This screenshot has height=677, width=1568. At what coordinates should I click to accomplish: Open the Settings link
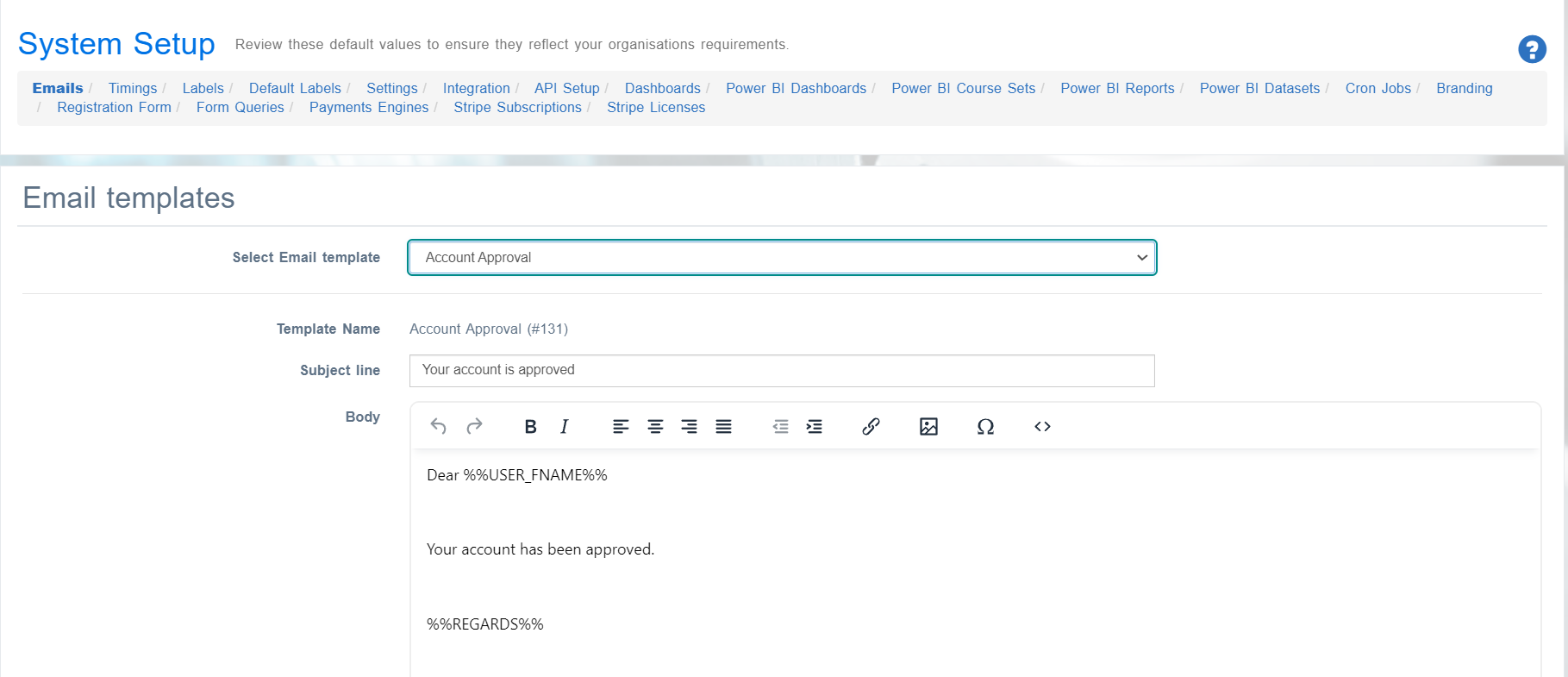(391, 88)
